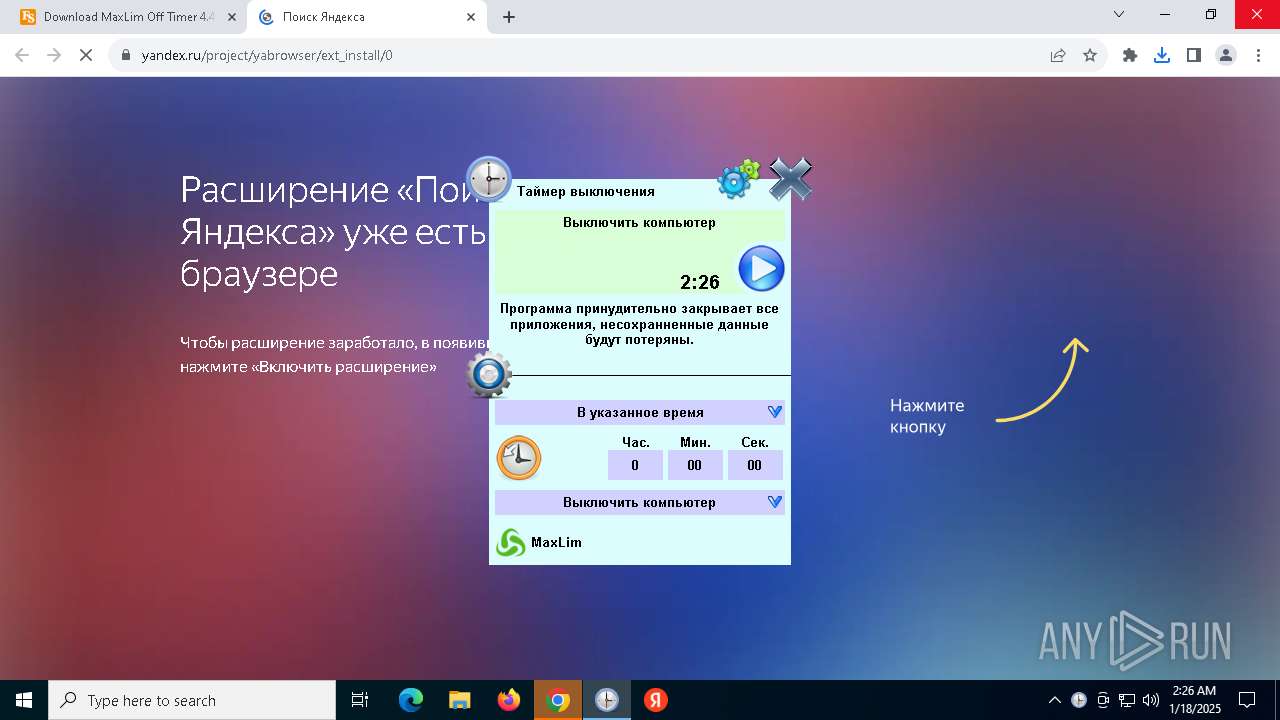Open a new browser tab
1280x720 pixels.
509,17
